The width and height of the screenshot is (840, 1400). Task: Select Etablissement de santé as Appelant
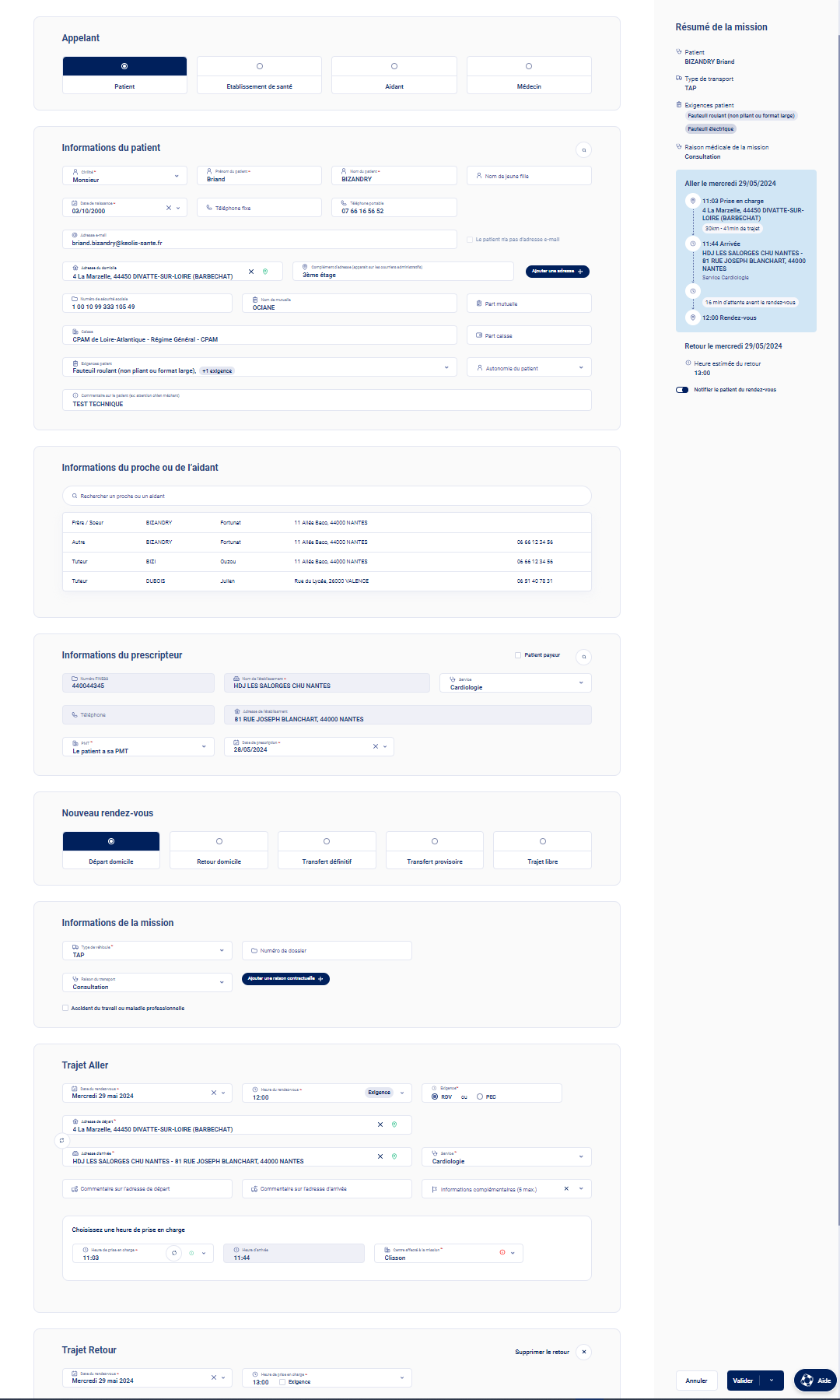(260, 75)
